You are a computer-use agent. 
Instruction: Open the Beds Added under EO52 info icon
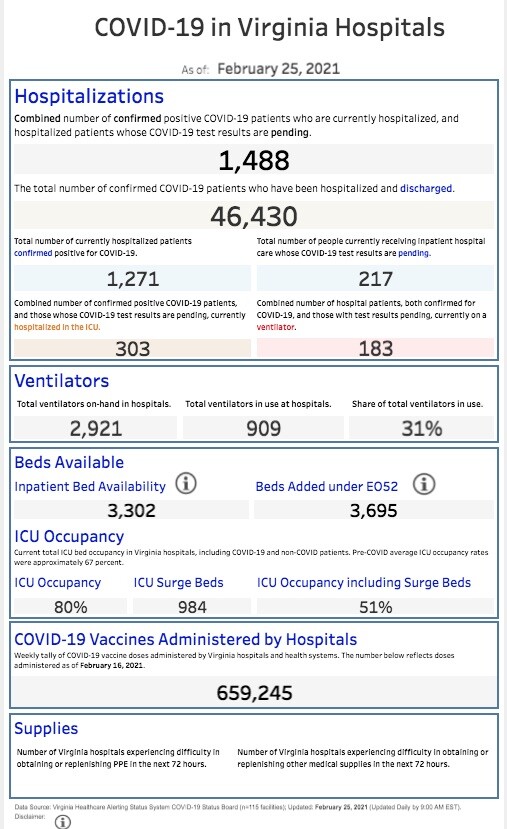click(424, 484)
